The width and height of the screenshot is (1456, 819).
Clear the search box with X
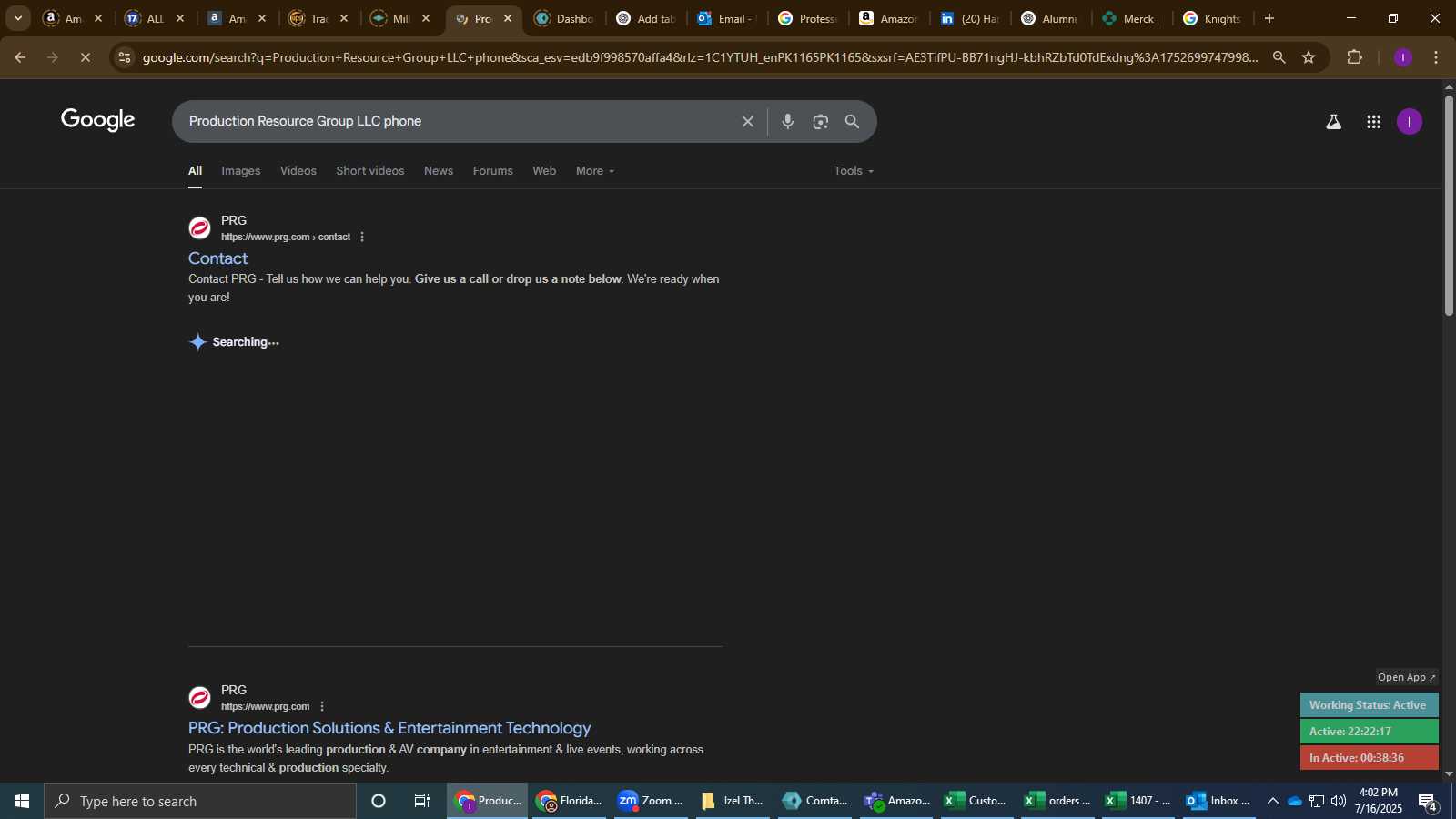(747, 122)
